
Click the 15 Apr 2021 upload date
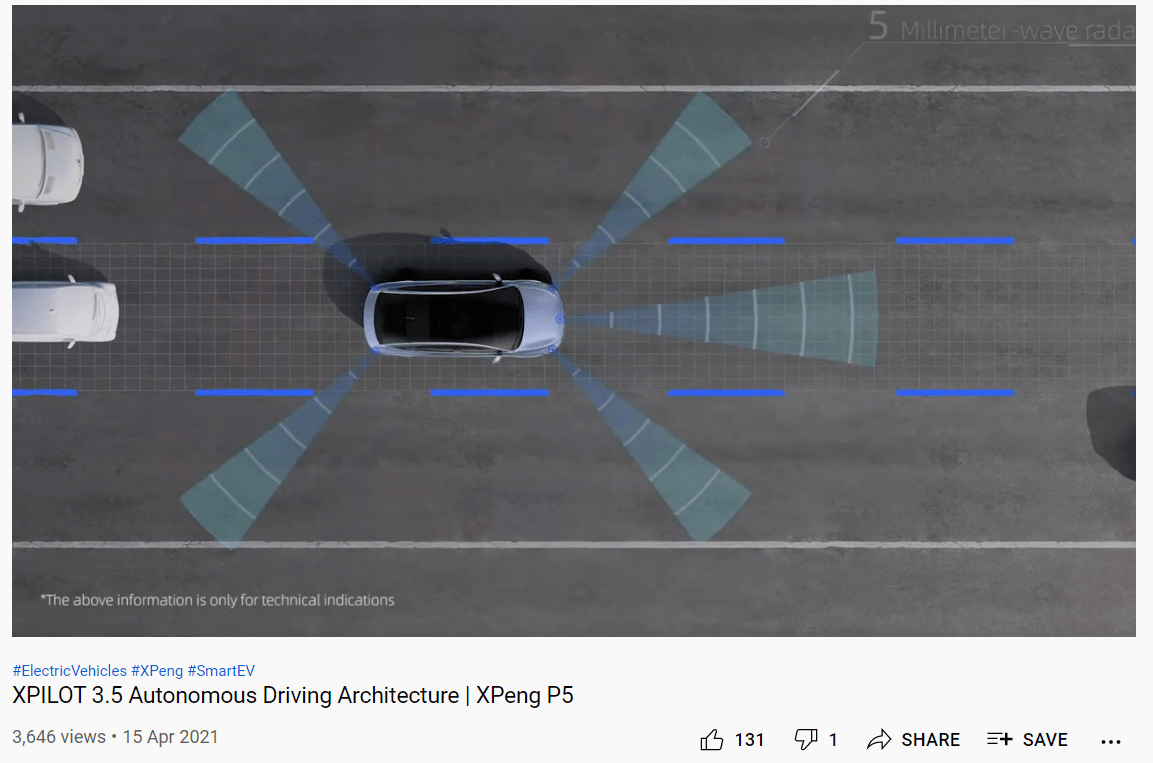click(171, 737)
